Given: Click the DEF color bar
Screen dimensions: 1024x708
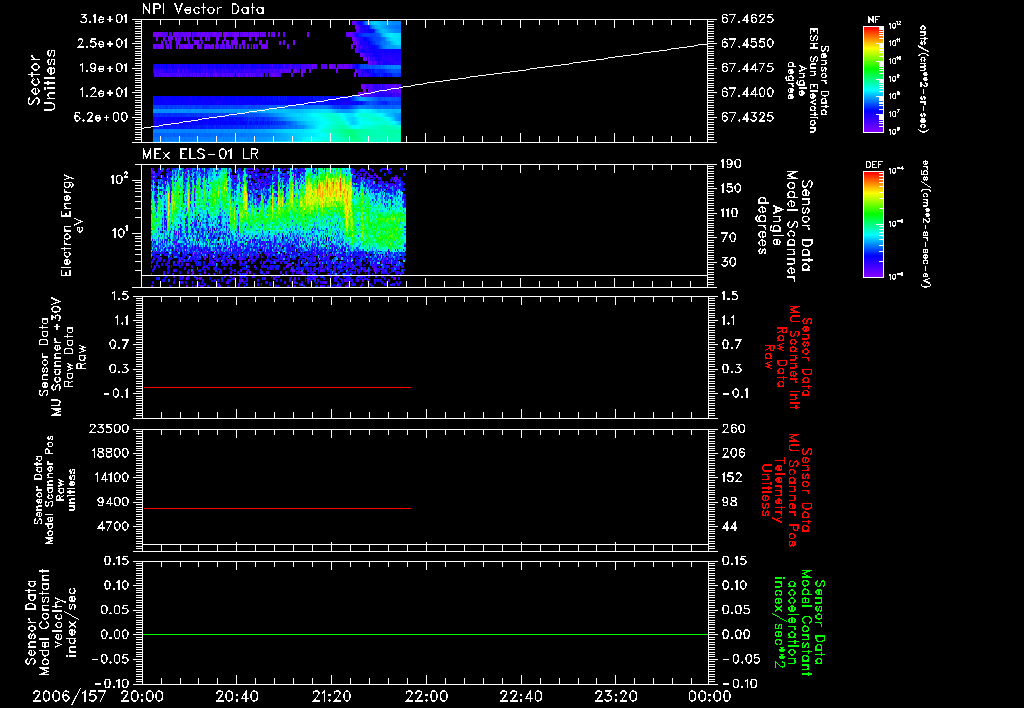Looking at the screenshot, I should (x=874, y=224).
